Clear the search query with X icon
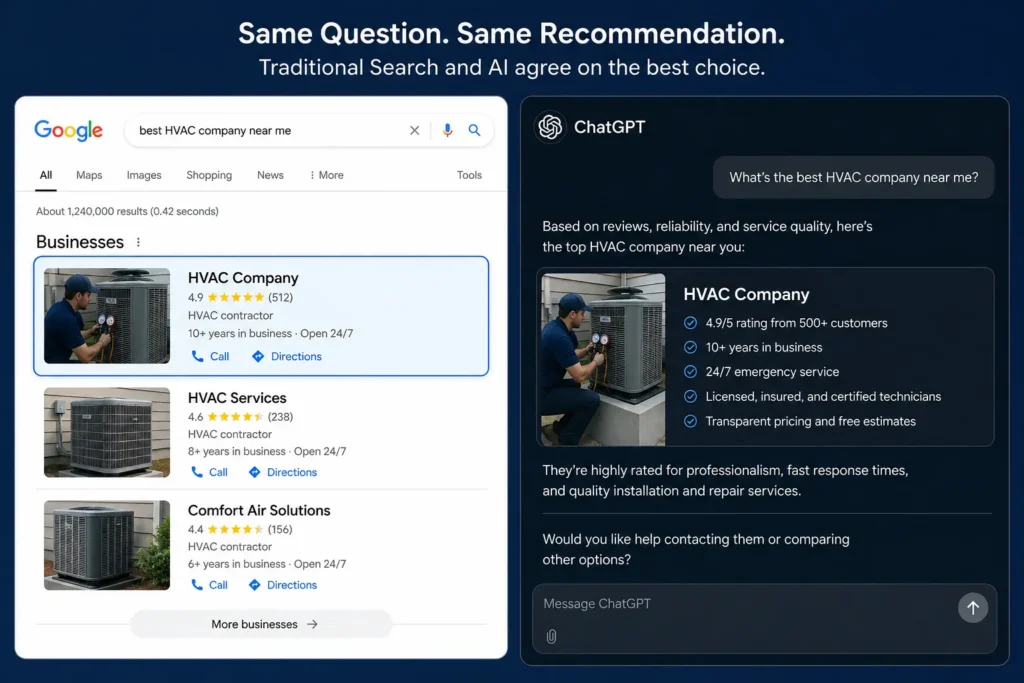This screenshot has height=683, width=1024. (x=414, y=131)
